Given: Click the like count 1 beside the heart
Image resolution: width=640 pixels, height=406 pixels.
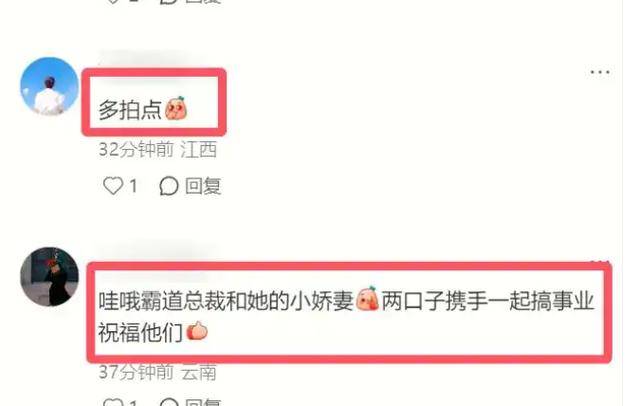Looking at the screenshot, I should (133, 186).
